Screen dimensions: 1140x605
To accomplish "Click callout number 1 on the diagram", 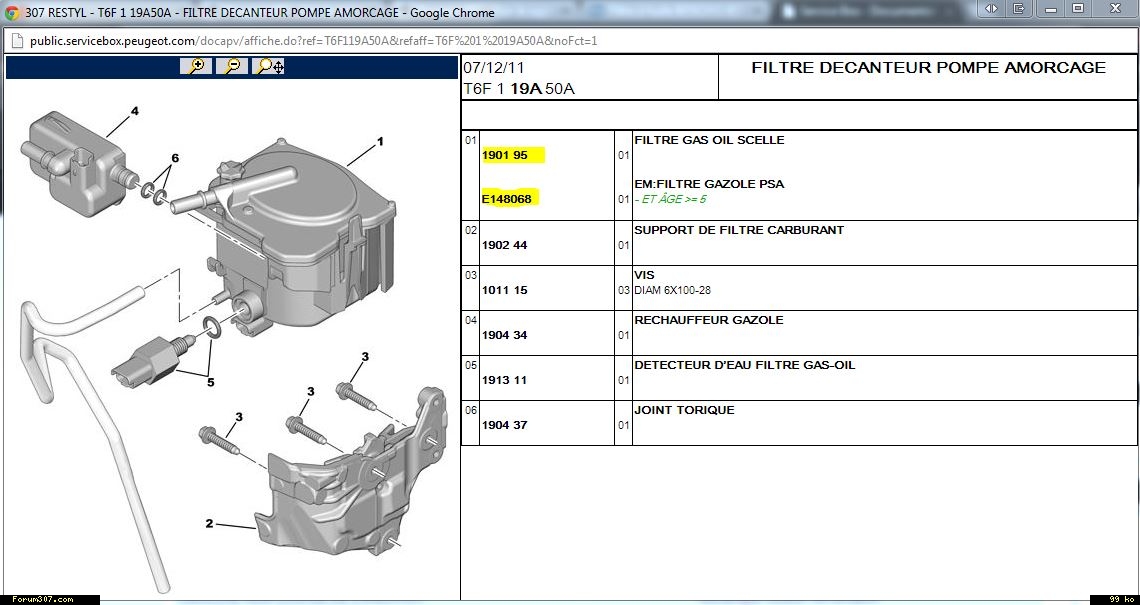I will pyautogui.click(x=380, y=143).
